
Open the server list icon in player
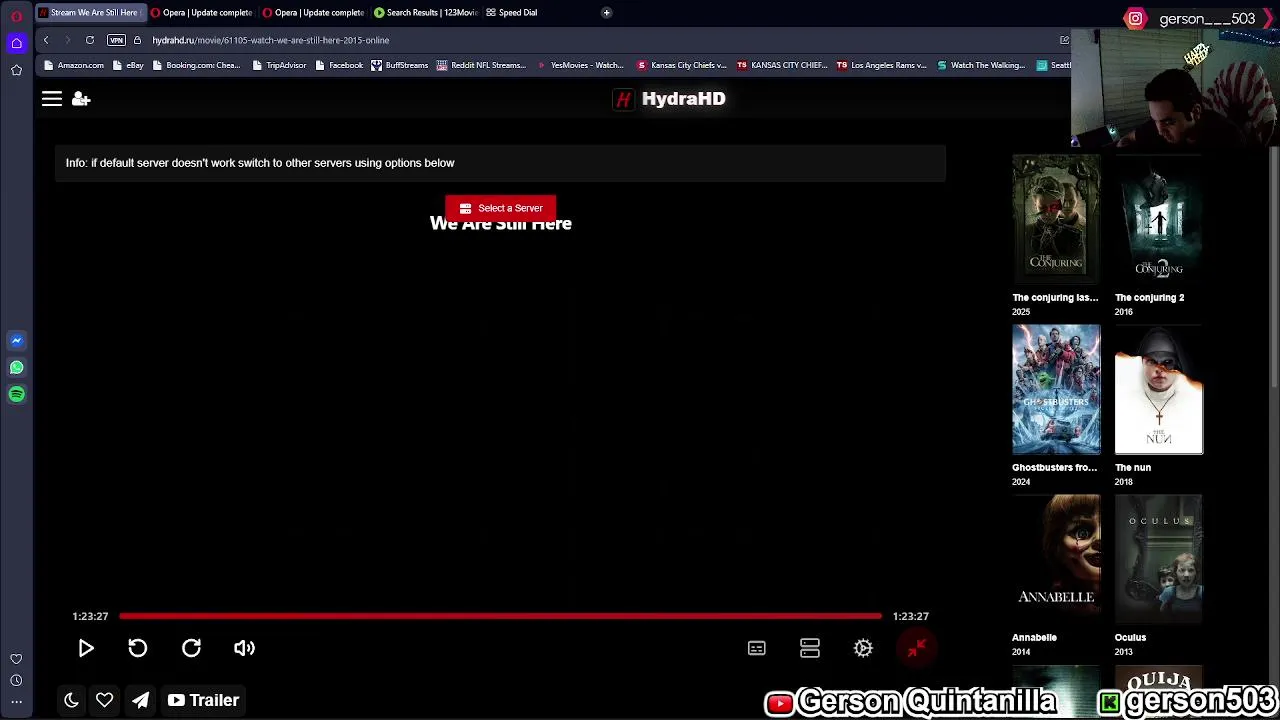810,649
